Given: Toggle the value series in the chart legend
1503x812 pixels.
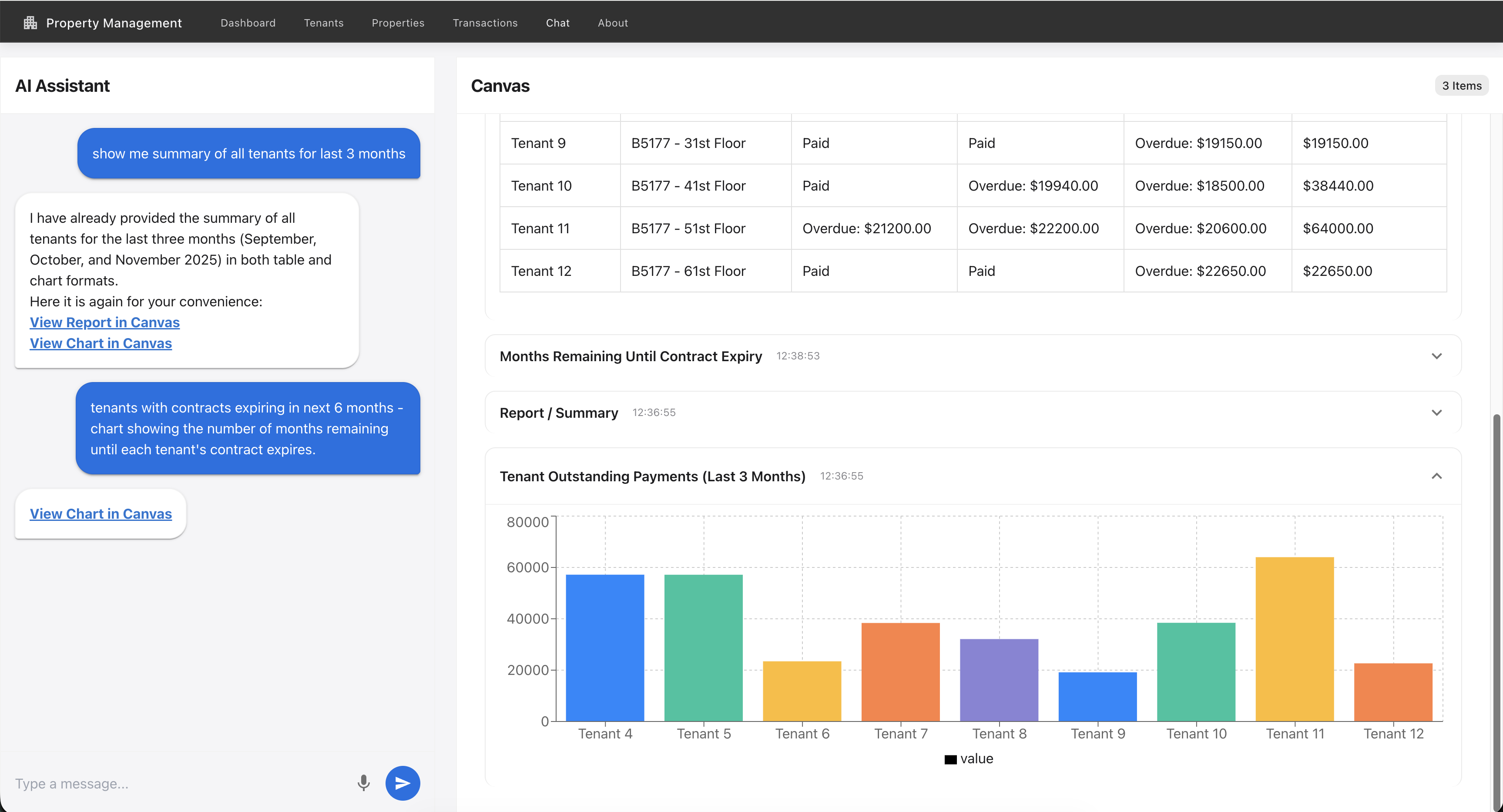Looking at the screenshot, I should 969,758.
